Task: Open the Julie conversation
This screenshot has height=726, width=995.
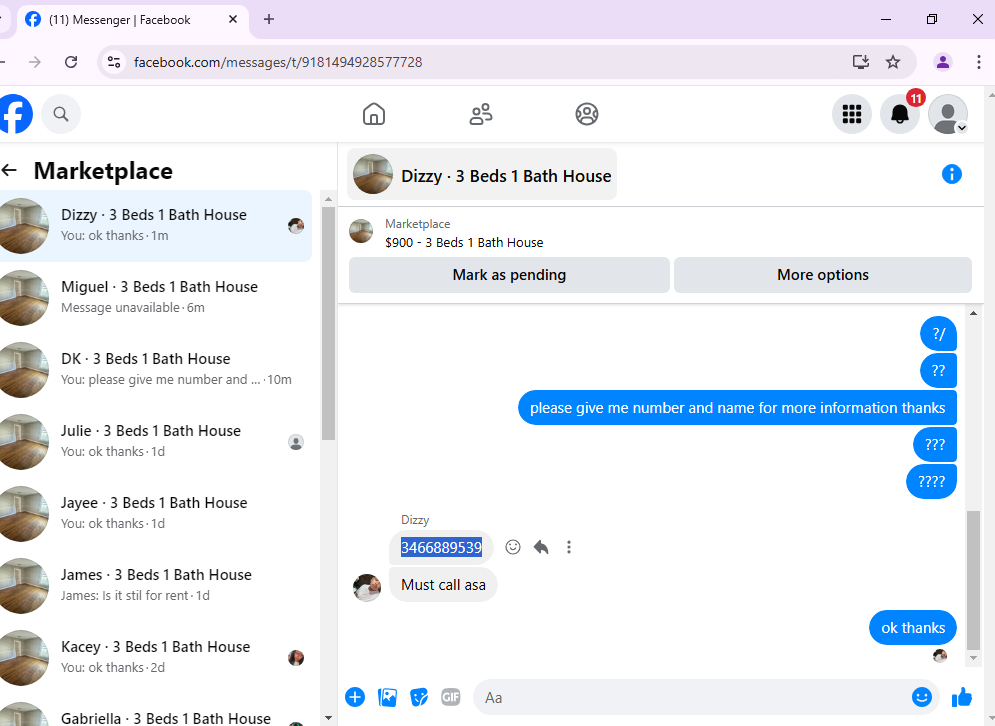Action: click(x=155, y=441)
